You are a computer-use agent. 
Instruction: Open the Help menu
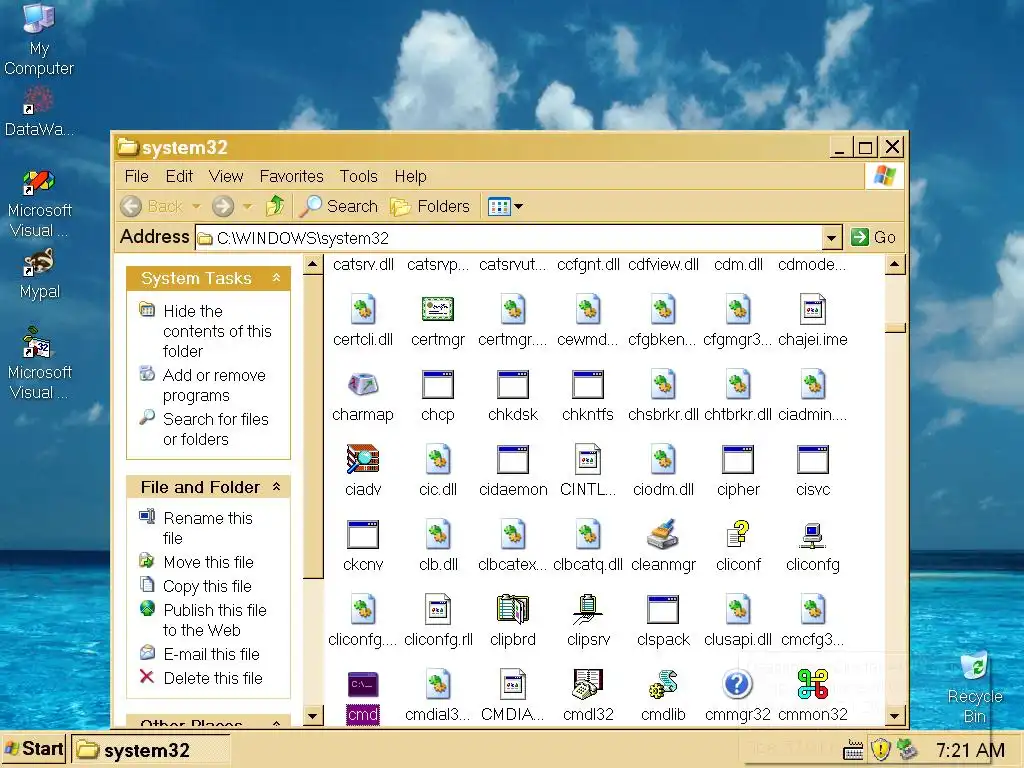[x=410, y=176]
